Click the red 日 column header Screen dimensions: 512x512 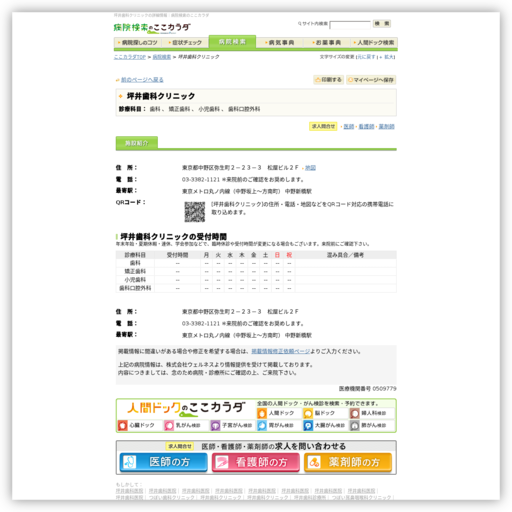[277, 255]
